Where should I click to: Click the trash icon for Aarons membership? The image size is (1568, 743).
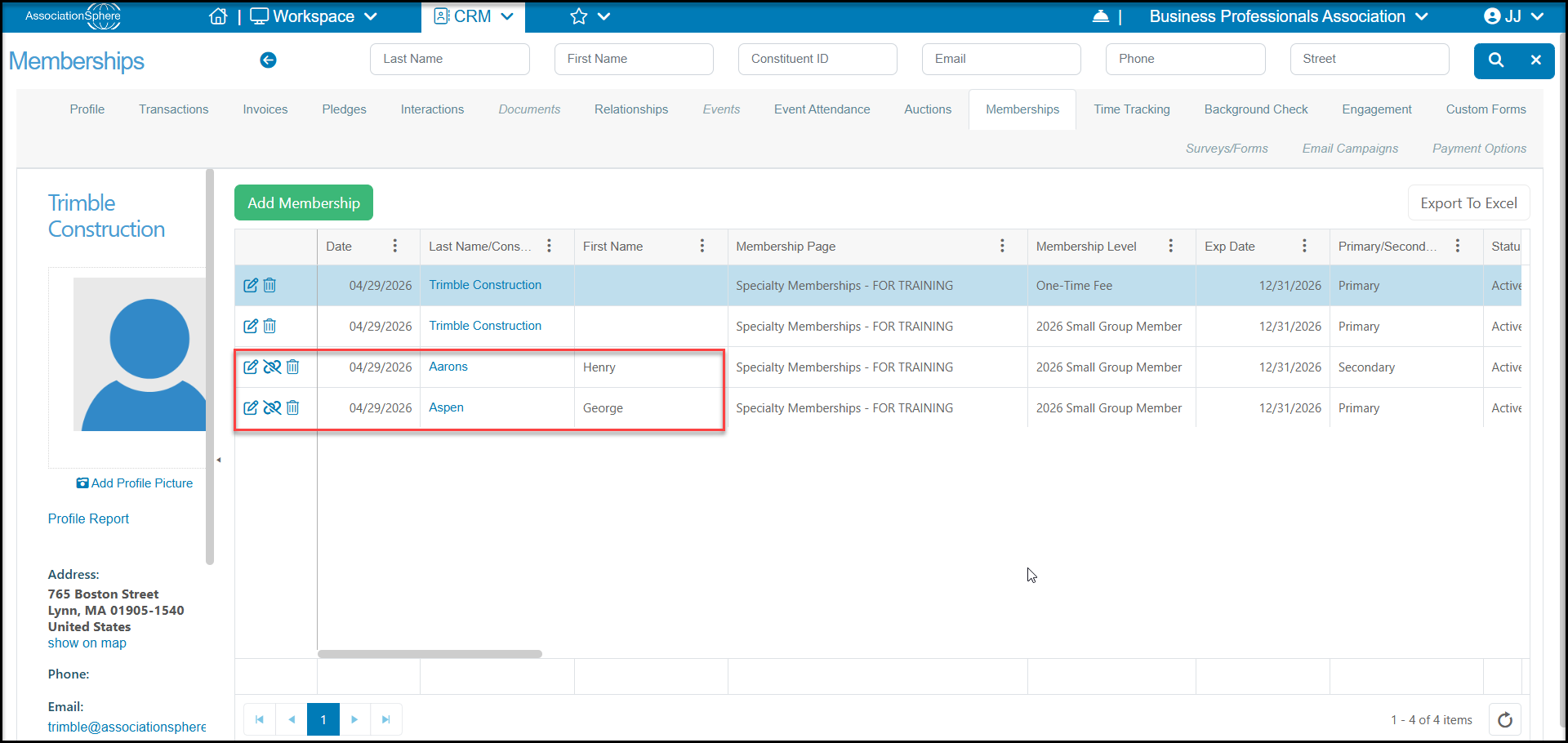[x=293, y=367]
